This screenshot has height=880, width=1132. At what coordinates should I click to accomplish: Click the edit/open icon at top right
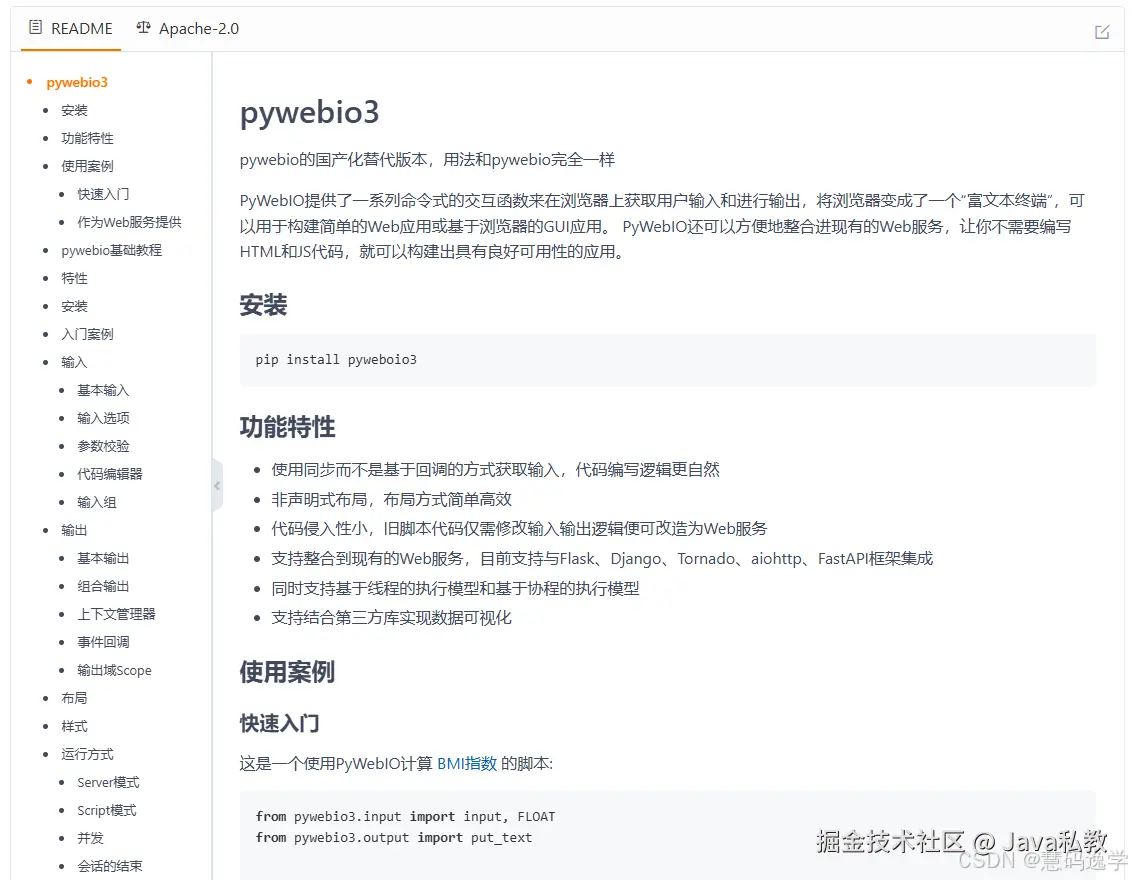1102,32
